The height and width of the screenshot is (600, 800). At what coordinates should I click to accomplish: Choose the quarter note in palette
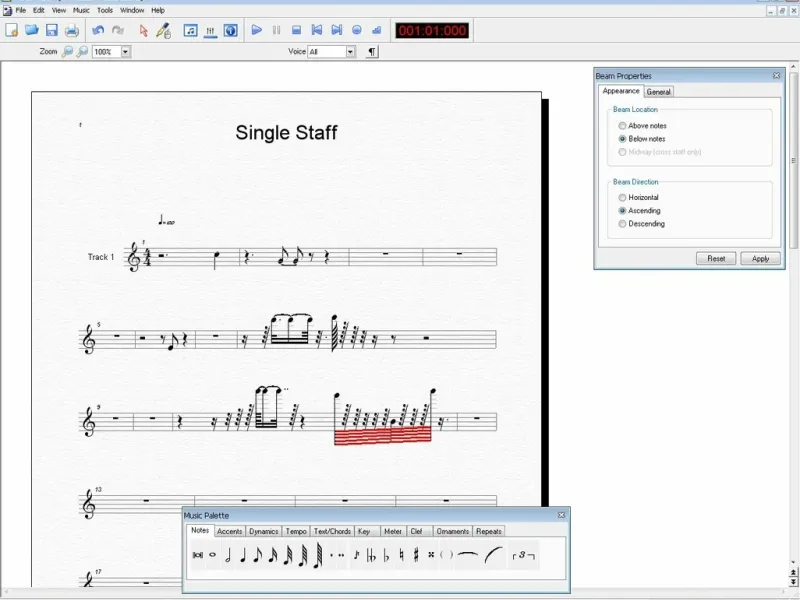pos(243,555)
